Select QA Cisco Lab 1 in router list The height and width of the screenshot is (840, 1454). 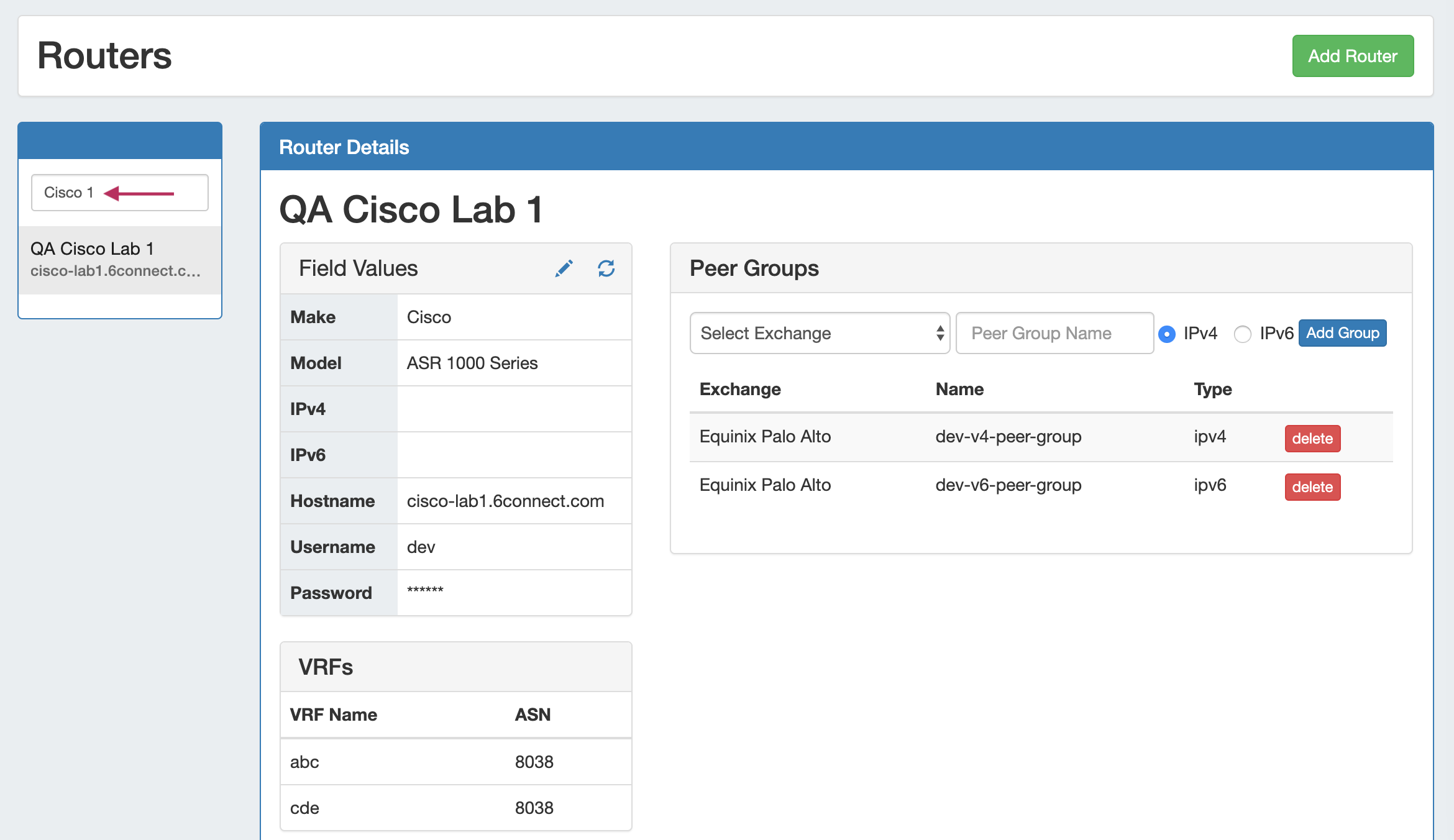pos(119,259)
